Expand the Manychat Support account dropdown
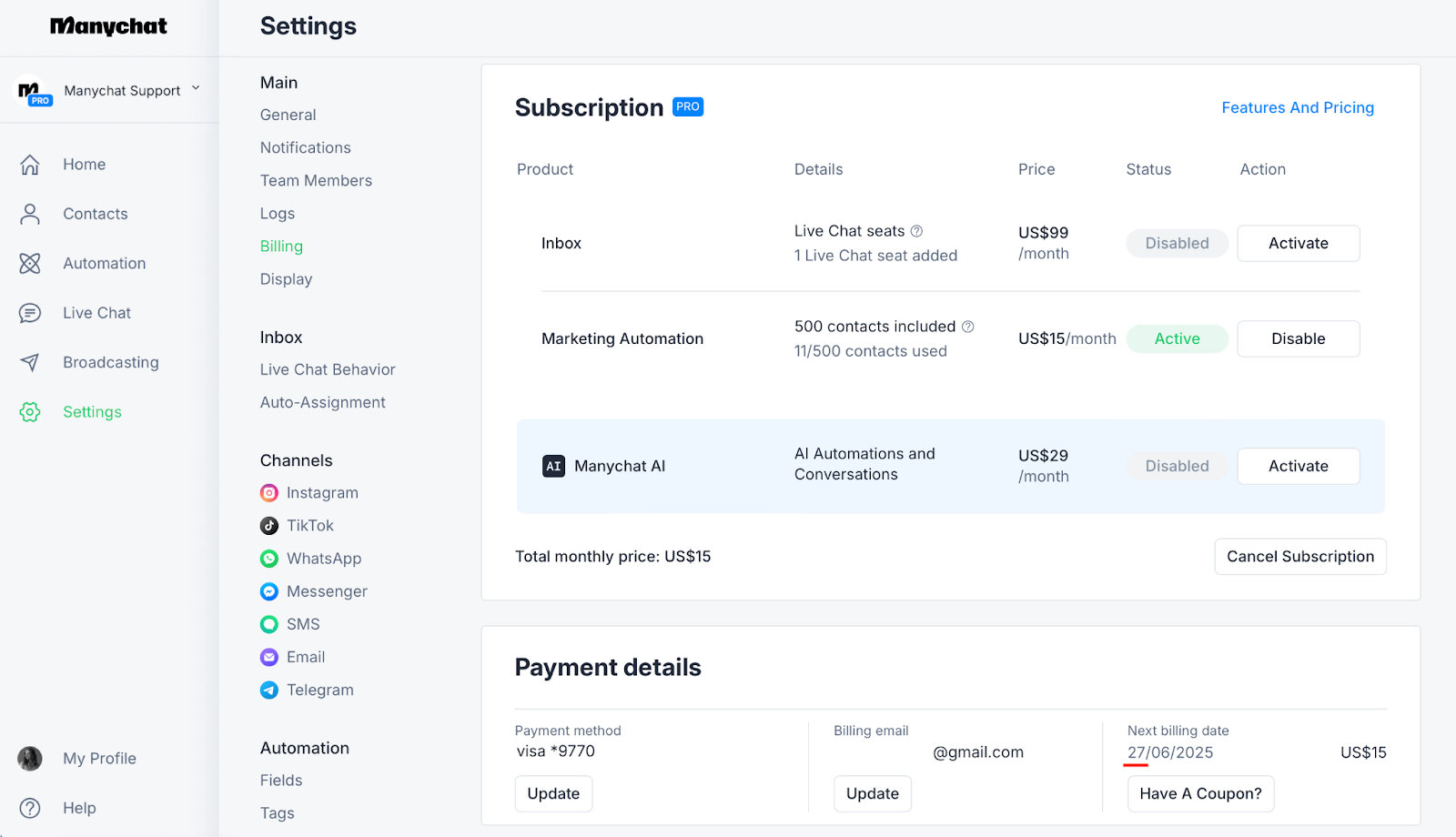The height and width of the screenshot is (837, 1456). (196, 89)
